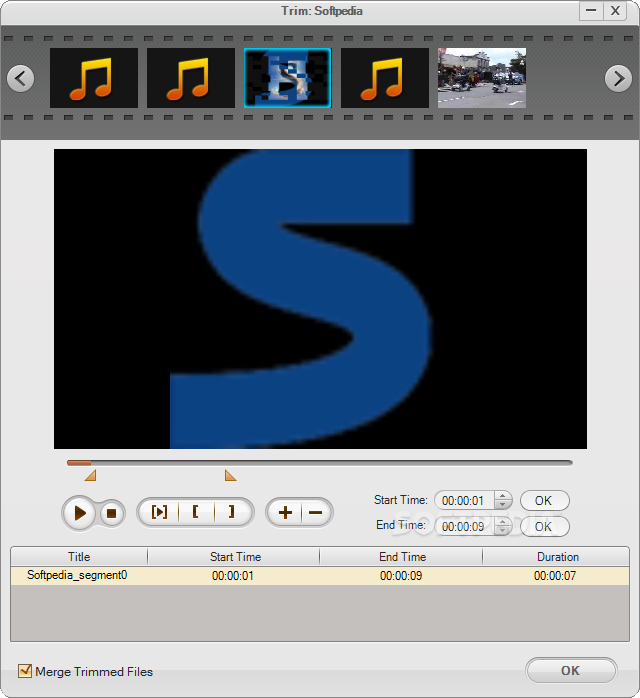Click the main OK button at bottom
The height and width of the screenshot is (698, 640).
pos(571,670)
